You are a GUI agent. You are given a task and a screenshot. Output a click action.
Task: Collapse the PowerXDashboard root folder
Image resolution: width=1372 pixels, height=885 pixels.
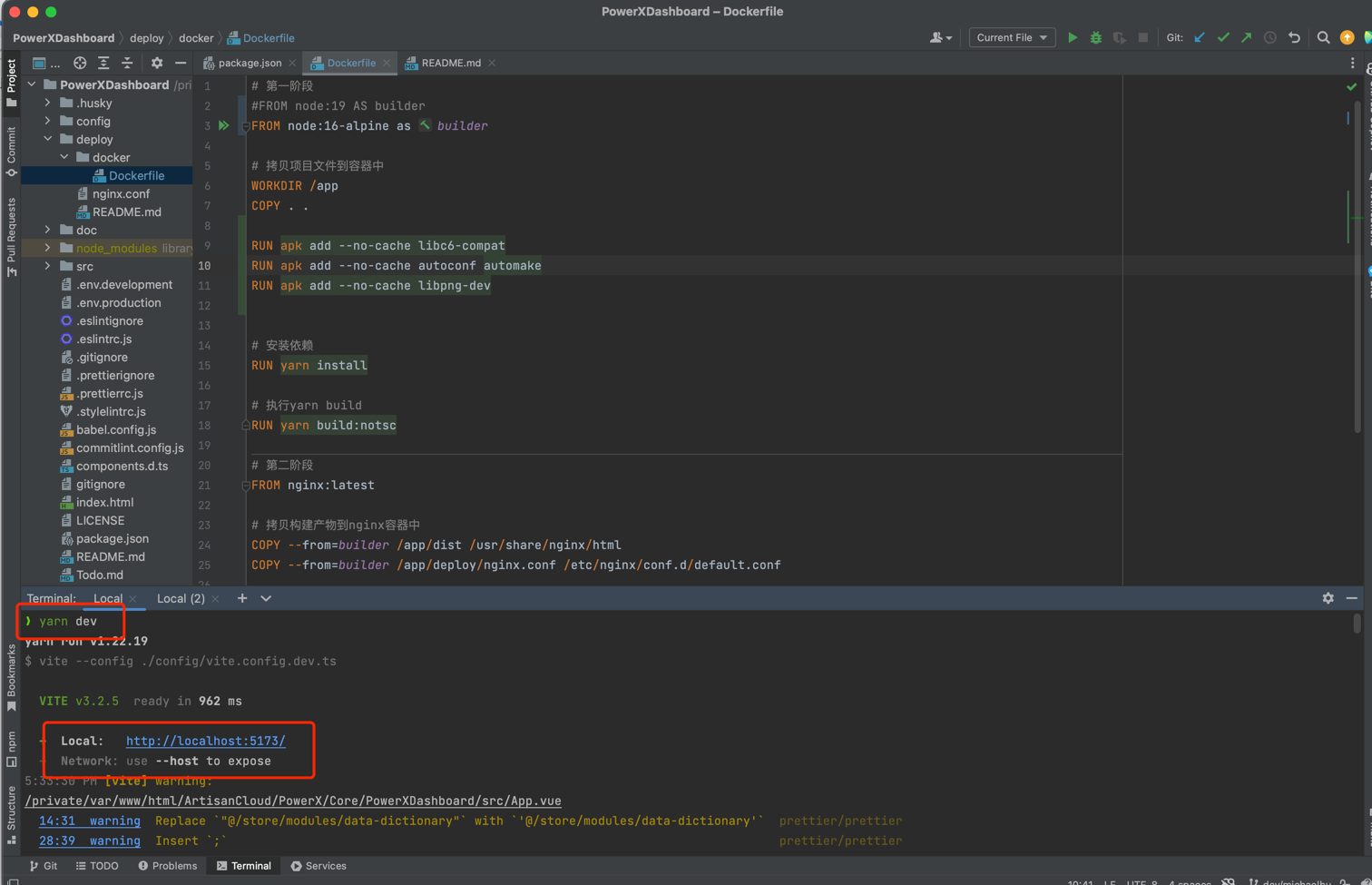pos(32,84)
